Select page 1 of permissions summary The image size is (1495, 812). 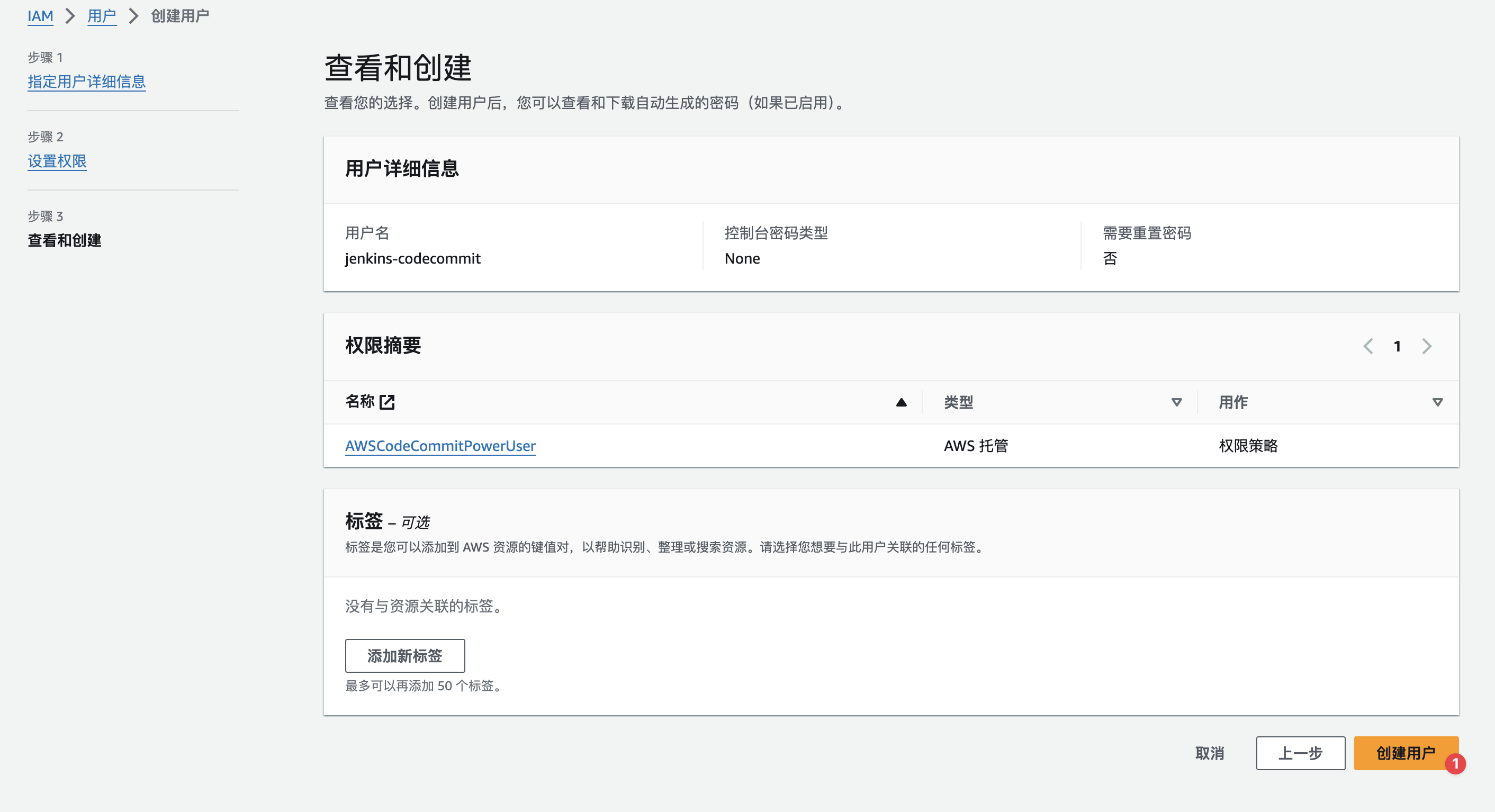(x=1398, y=347)
